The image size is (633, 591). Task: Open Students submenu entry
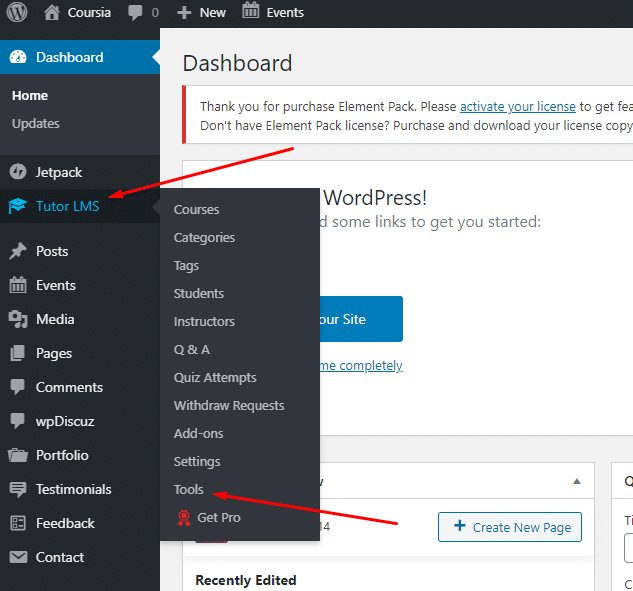(x=199, y=293)
